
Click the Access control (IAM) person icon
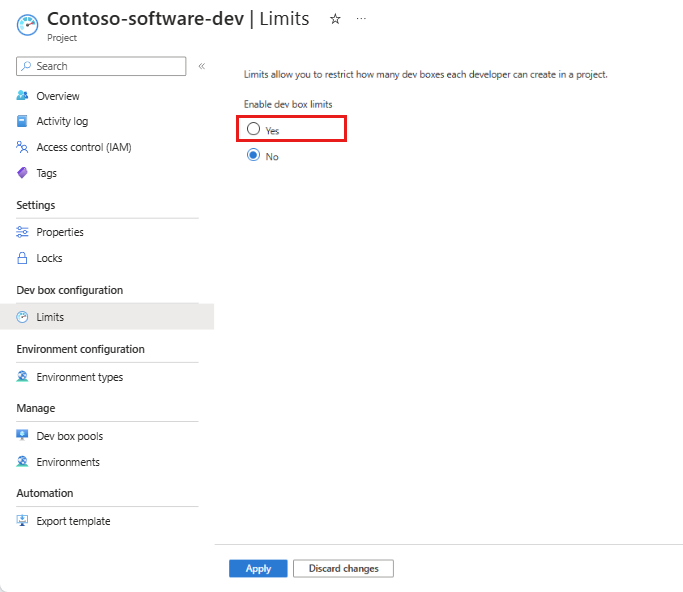click(x=22, y=147)
